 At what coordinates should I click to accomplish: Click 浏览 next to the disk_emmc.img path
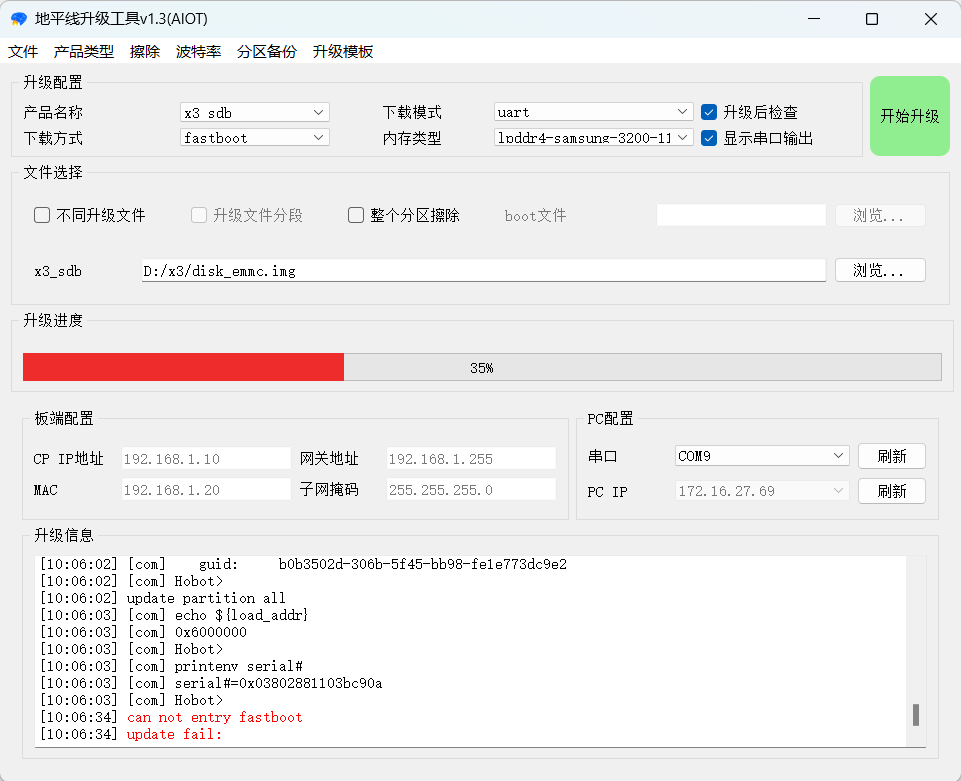point(880,270)
